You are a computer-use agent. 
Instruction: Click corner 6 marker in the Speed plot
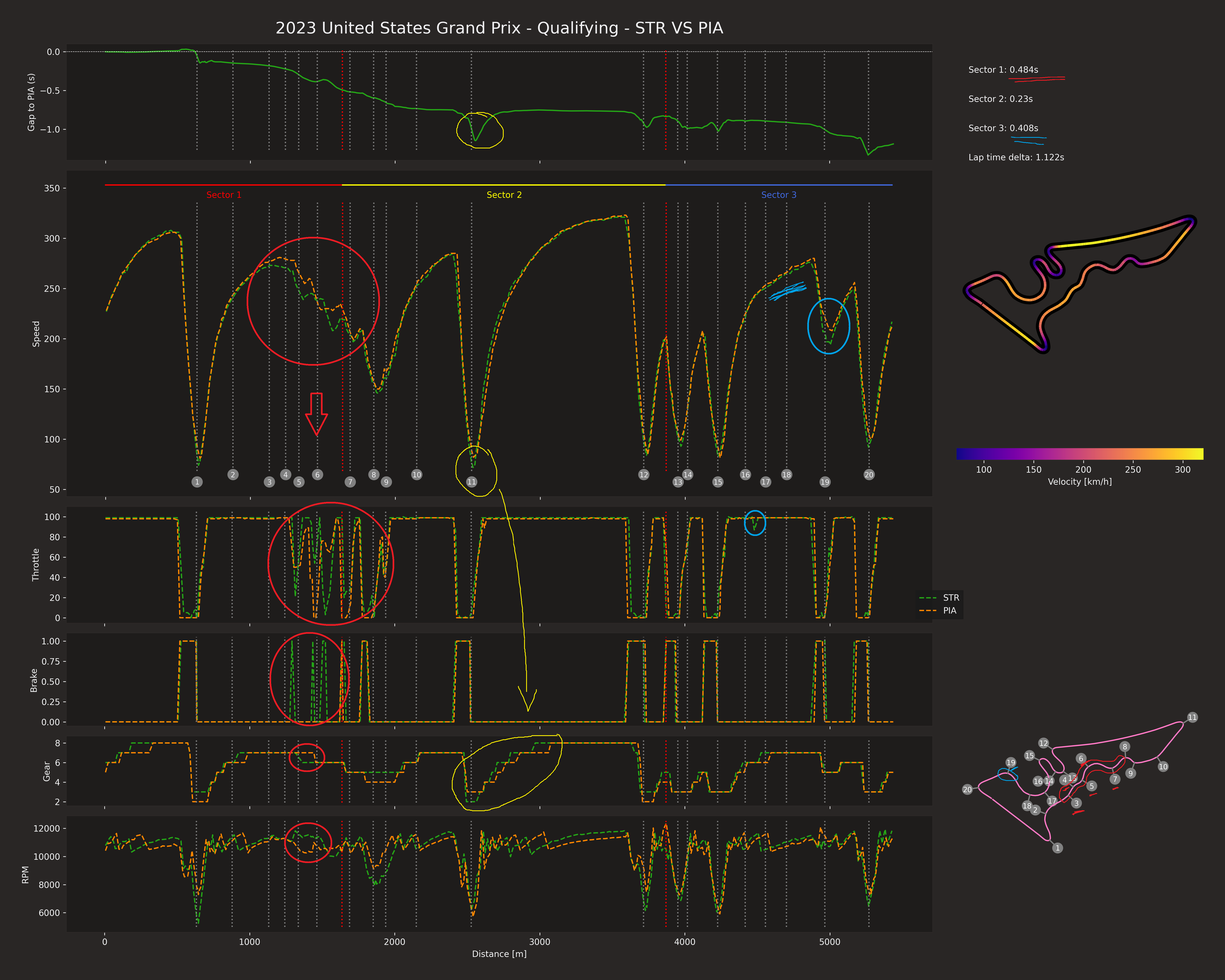[x=318, y=474]
